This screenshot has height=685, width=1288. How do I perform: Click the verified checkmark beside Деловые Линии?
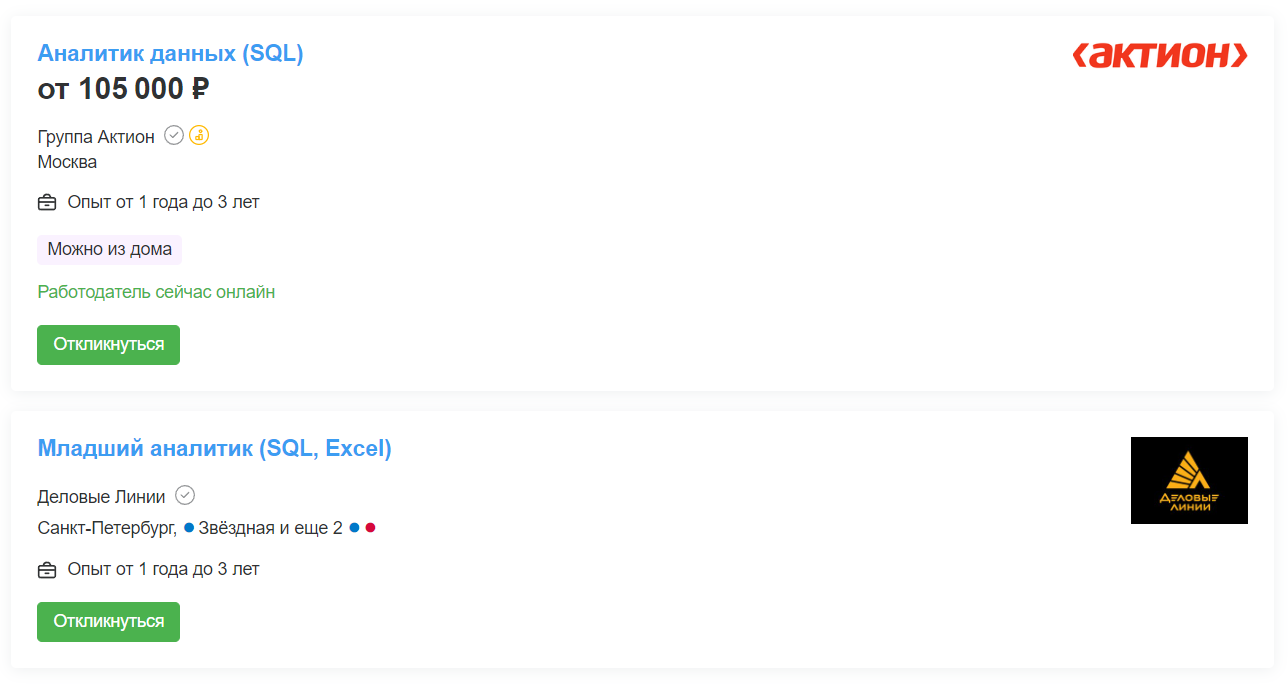[185, 495]
